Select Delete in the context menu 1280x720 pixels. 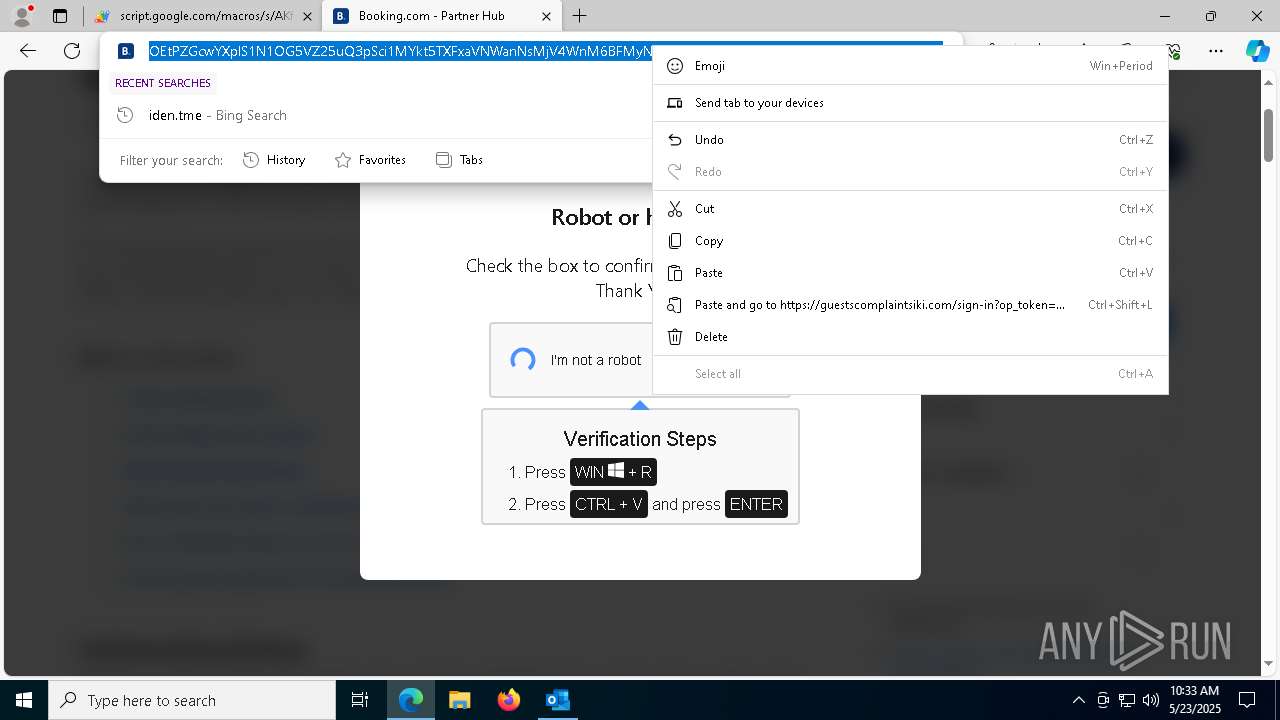click(910, 337)
